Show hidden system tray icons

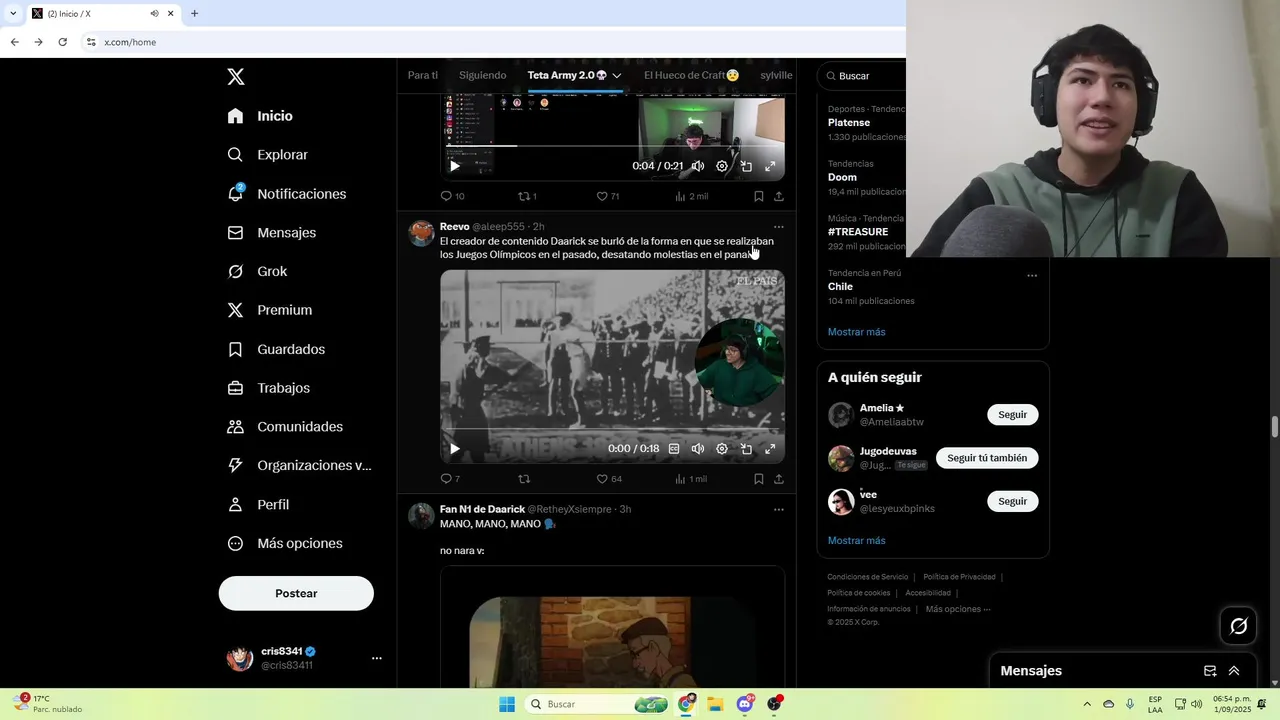1087,704
